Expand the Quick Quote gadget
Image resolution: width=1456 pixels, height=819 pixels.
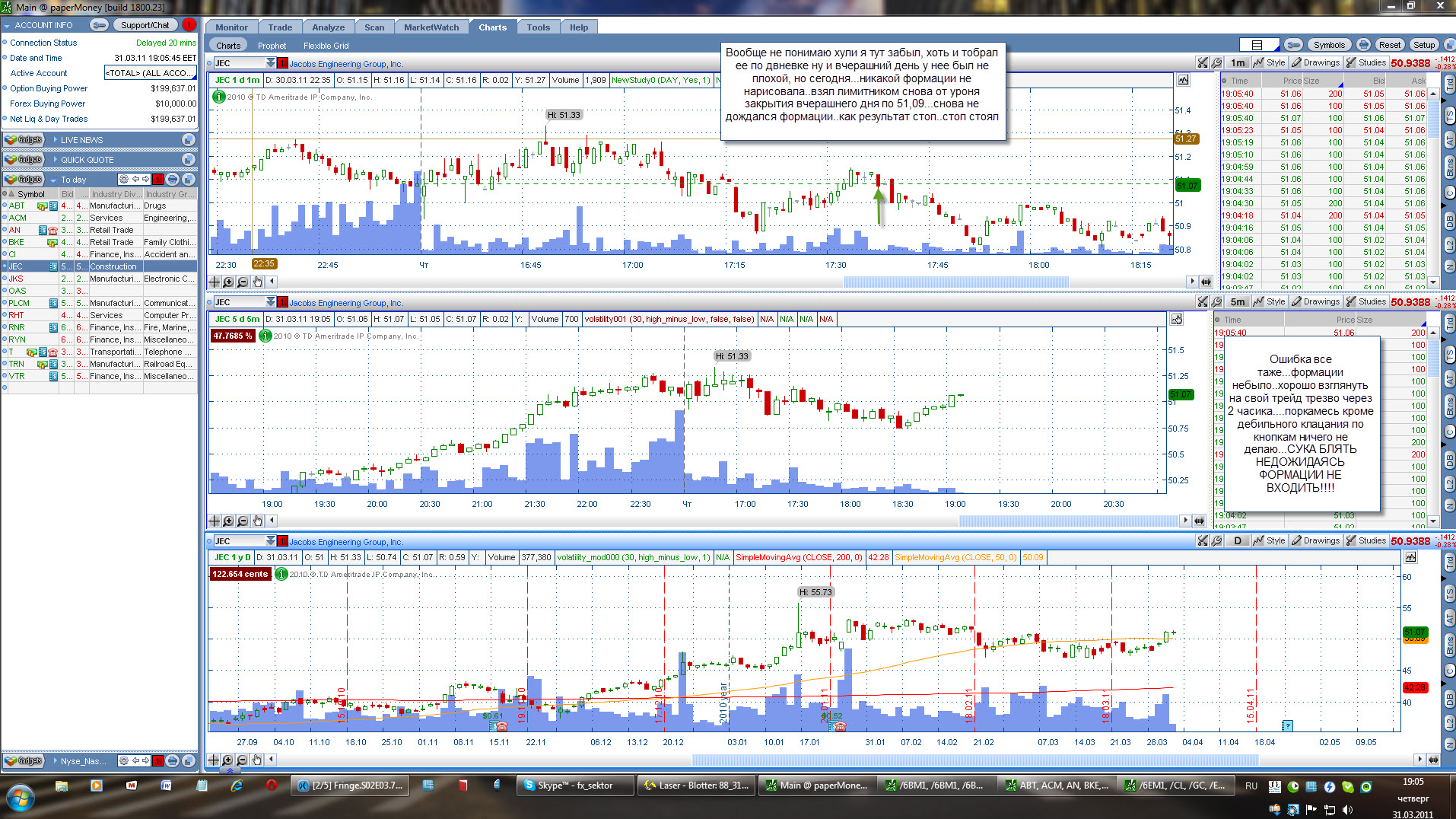click(55, 160)
